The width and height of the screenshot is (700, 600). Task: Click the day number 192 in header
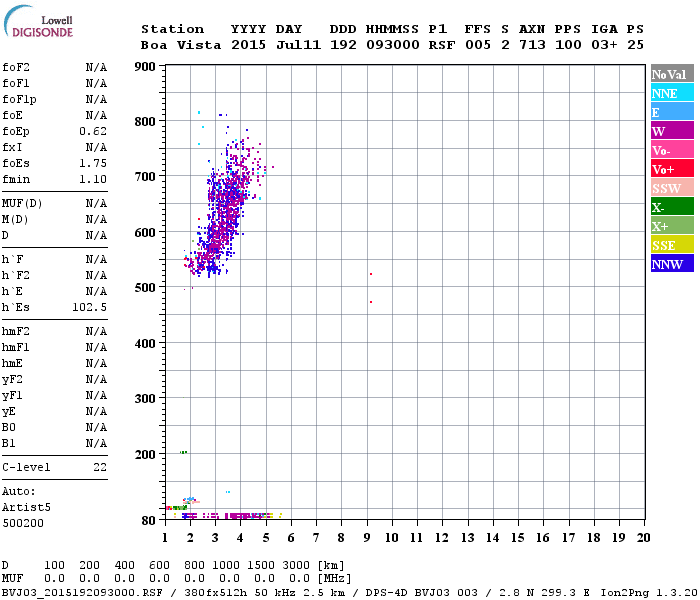click(343, 45)
